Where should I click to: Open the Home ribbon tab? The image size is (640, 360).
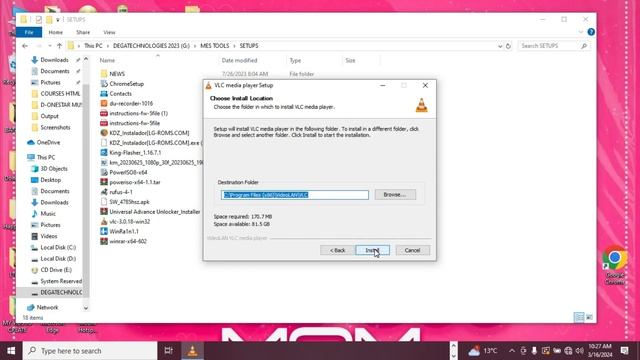[56, 32]
